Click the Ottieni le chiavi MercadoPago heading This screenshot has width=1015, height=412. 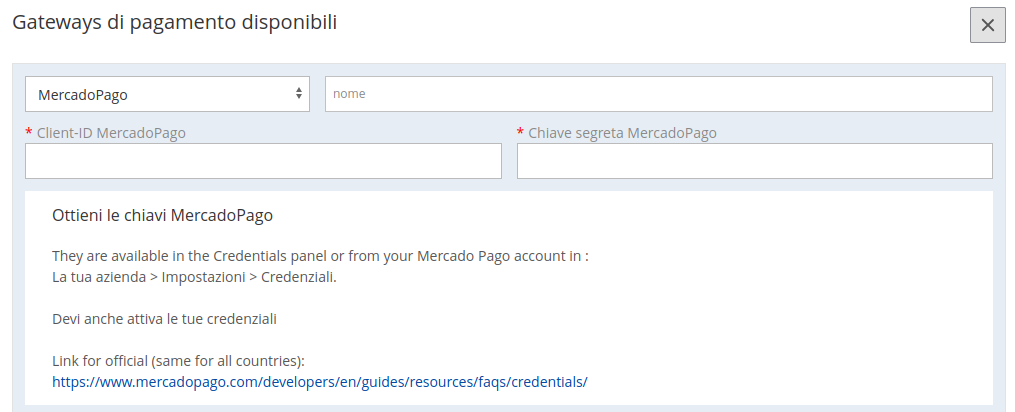[x=162, y=216]
